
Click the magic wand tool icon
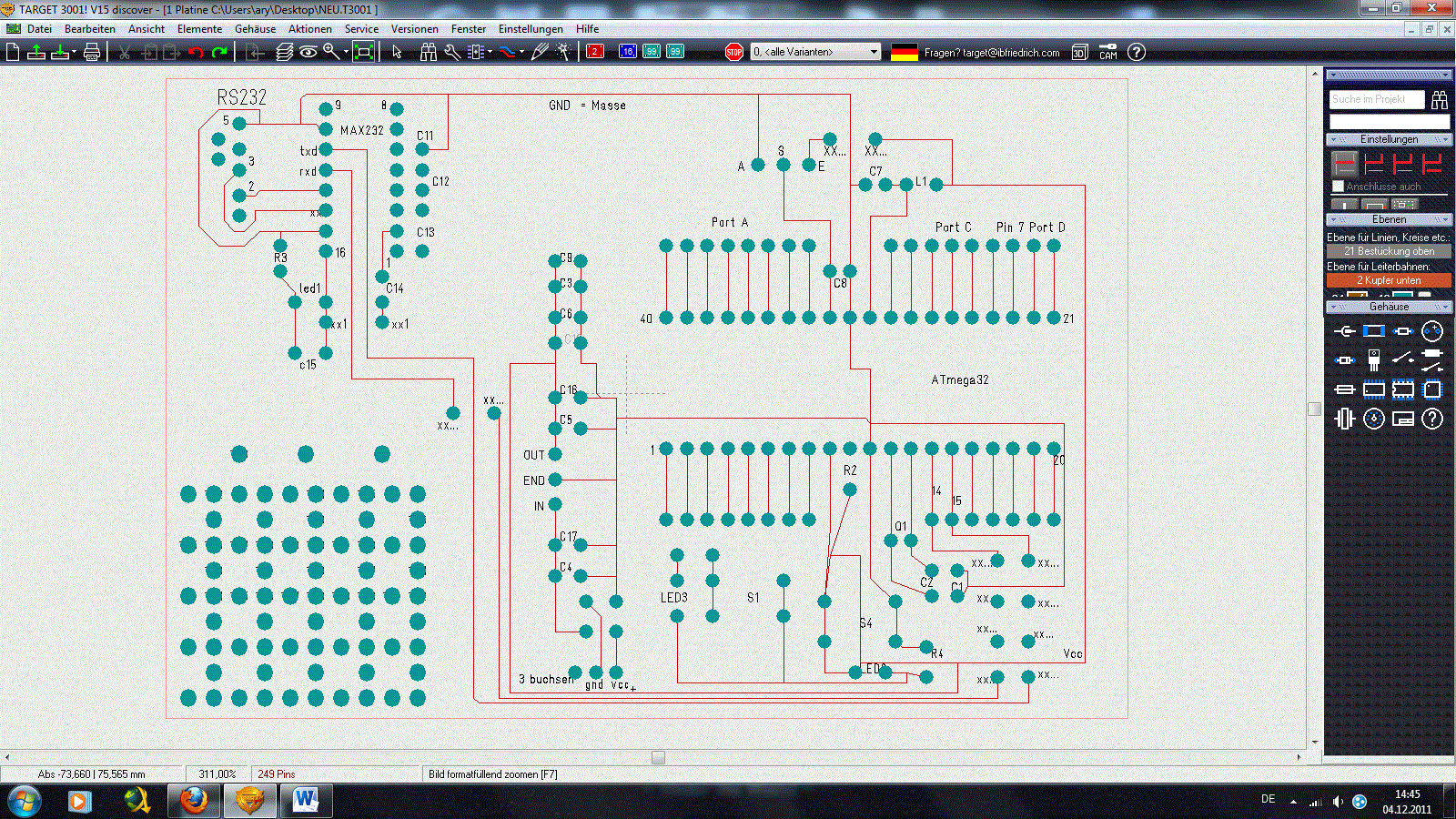563,52
